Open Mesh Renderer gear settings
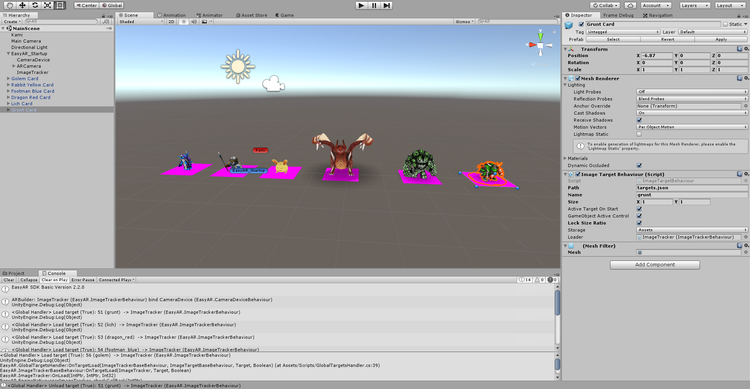This screenshot has width=750, height=389. point(746,78)
